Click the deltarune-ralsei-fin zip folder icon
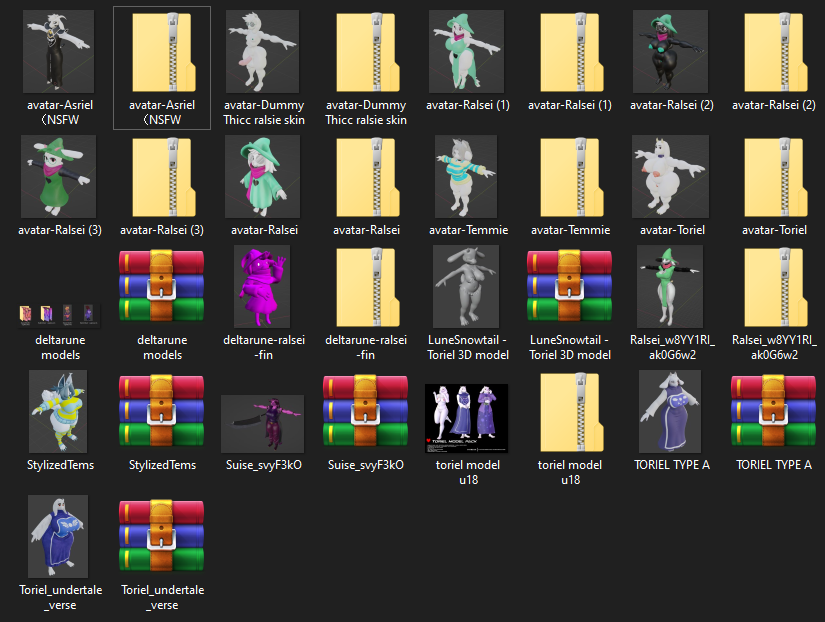Image resolution: width=825 pixels, height=622 pixels. tap(368, 287)
